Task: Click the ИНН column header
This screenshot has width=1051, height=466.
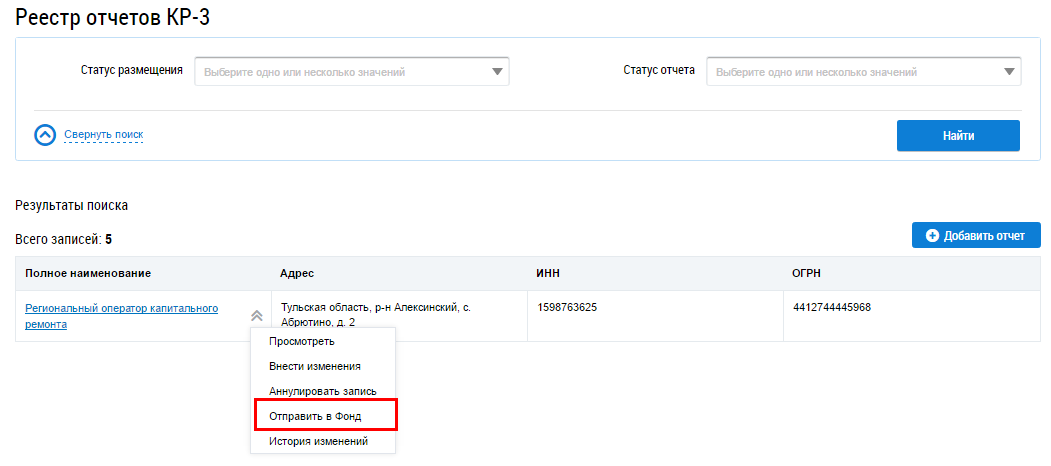Action: [x=549, y=273]
